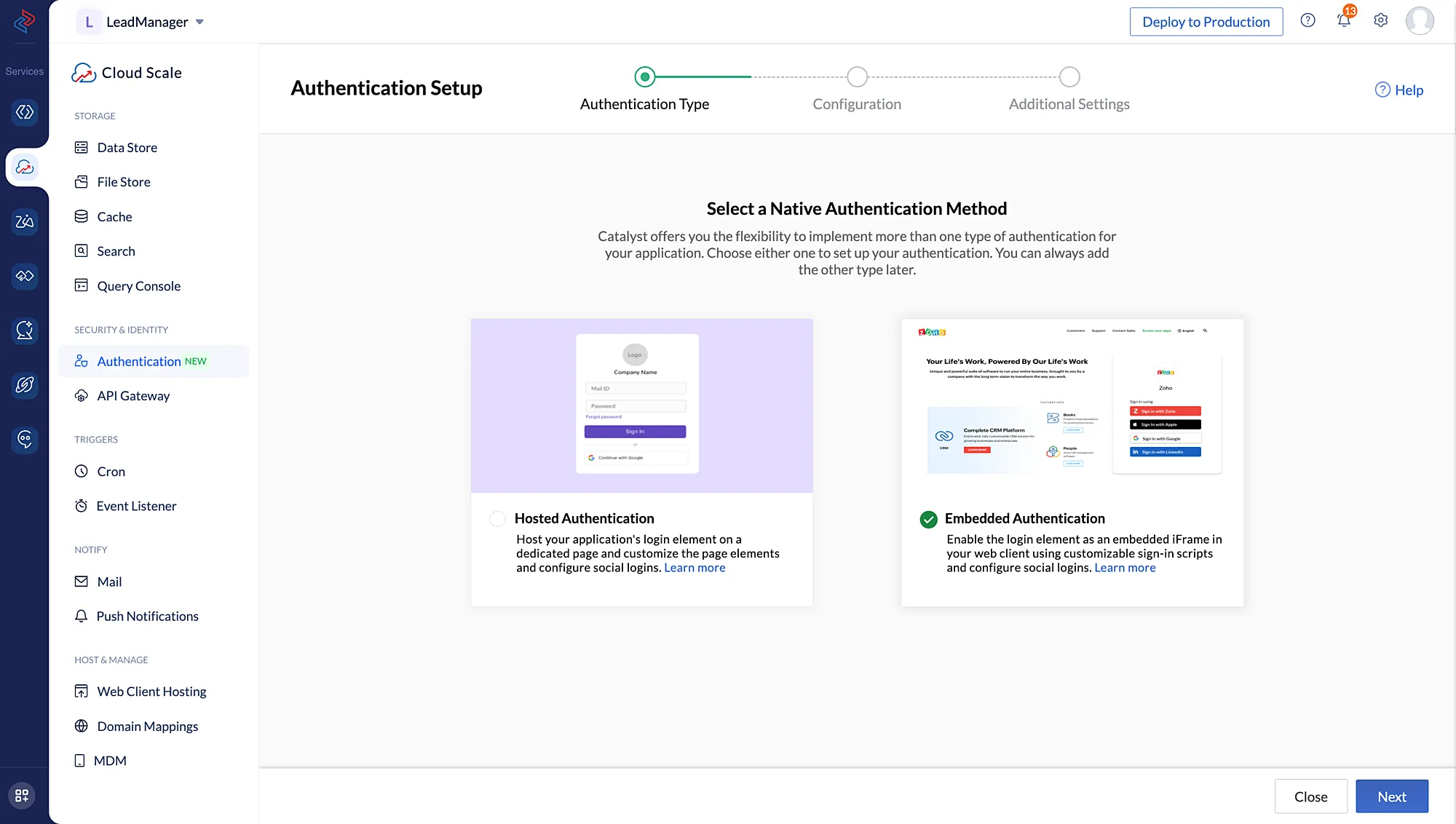This screenshot has height=824, width=1456.
Task: Open the user profile avatar menu
Action: point(1419,20)
